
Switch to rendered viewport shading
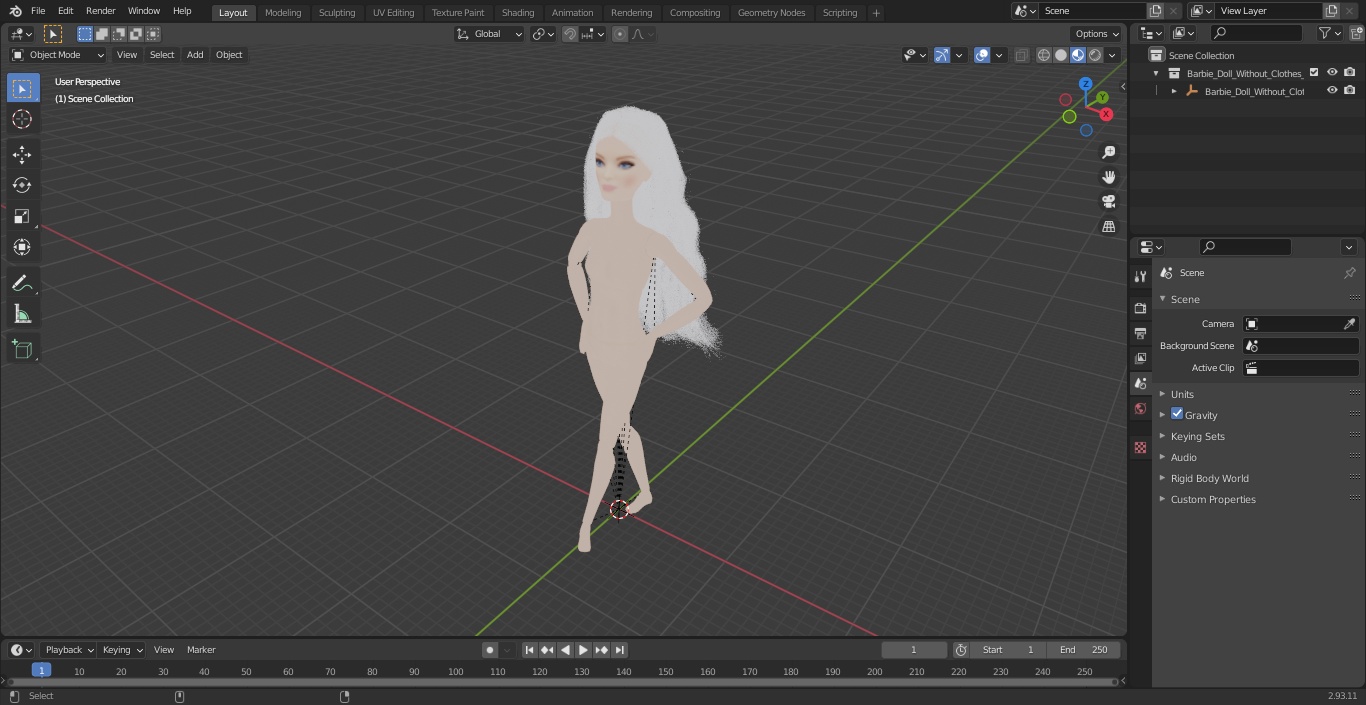pyautogui.click(x=1095, y=55)
